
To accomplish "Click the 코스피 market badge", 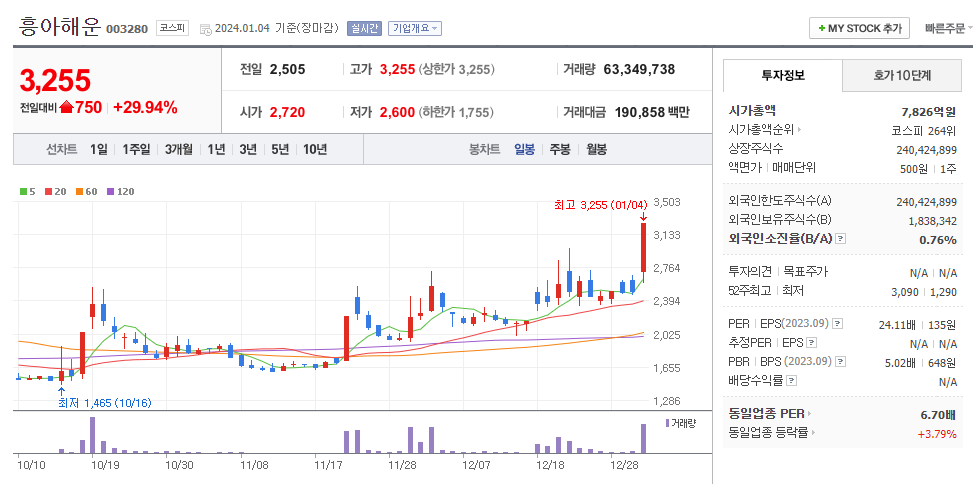I will point(172,28).
